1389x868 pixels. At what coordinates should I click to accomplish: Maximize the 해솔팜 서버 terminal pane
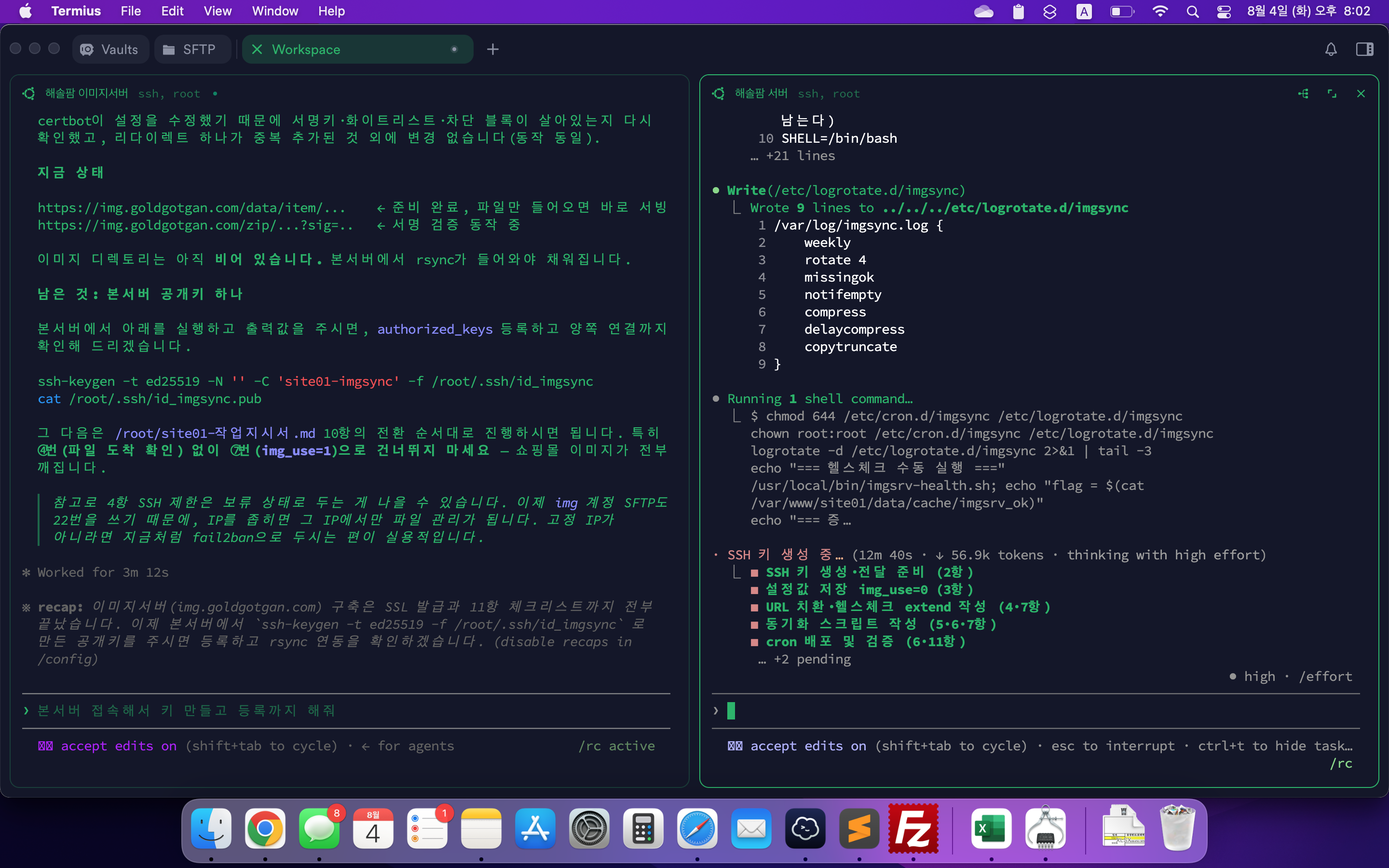click(1332, 94)
